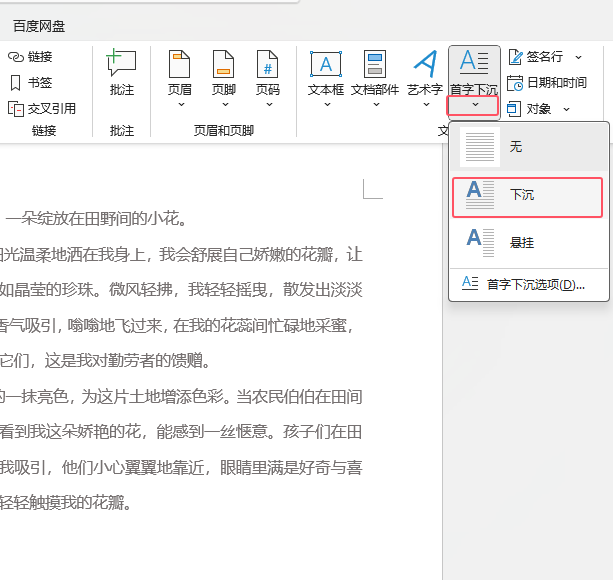Click line containing 能感到一丝惬意

click(181, 431)
